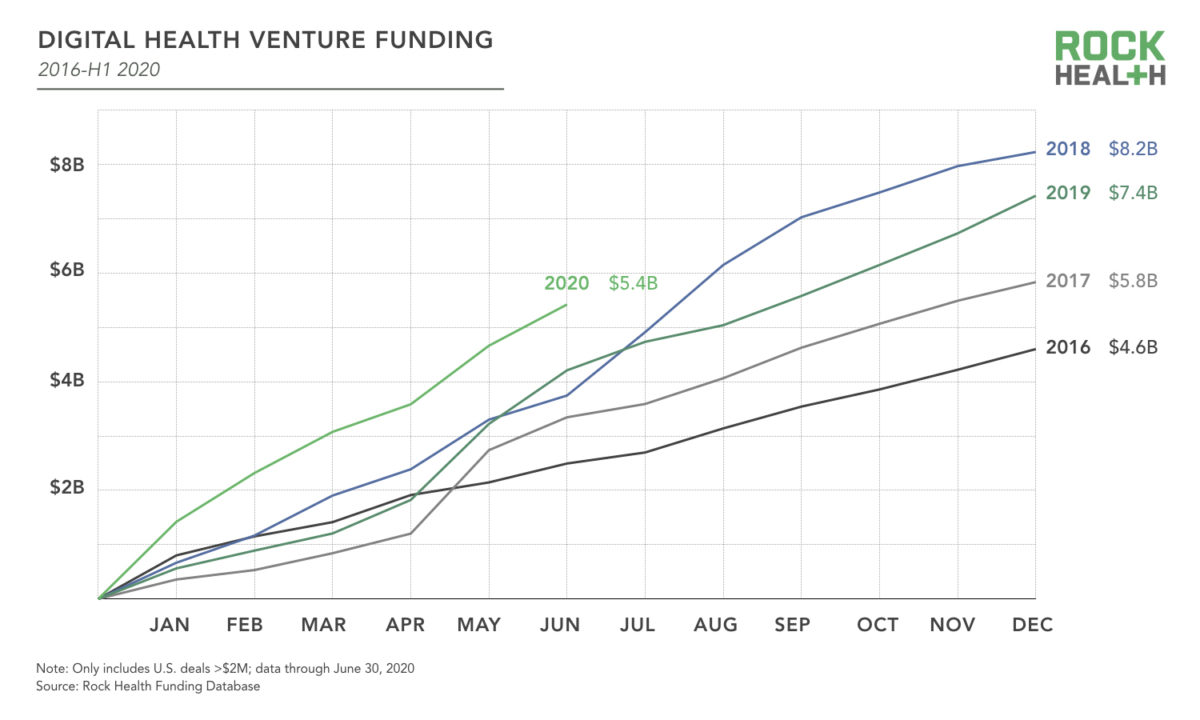The width and height of the screenshot is (1200, 720).
Task: Click the 2018 series label
Action: (1068, 149)
